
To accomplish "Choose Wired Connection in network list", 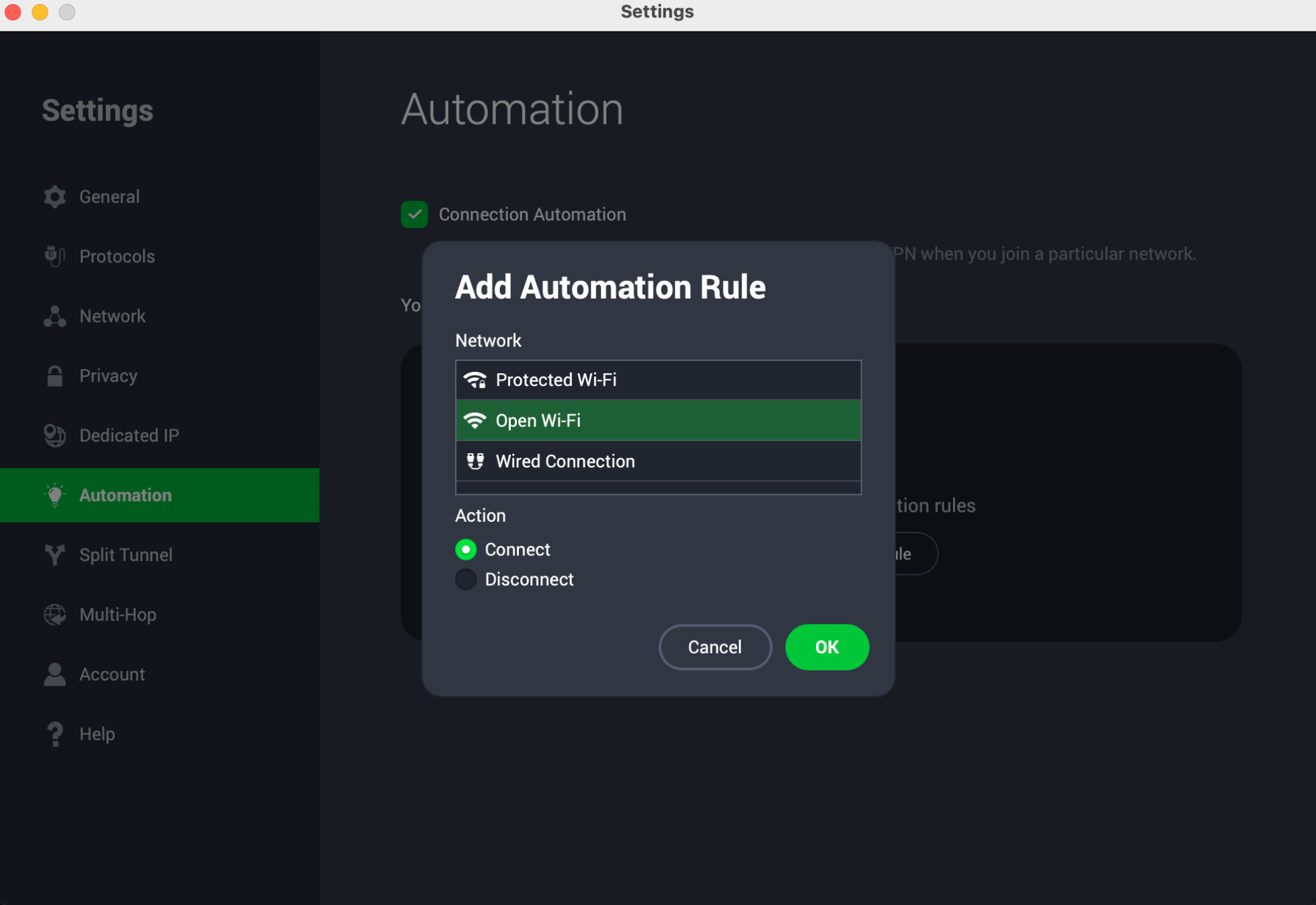I will coord(658,461).
